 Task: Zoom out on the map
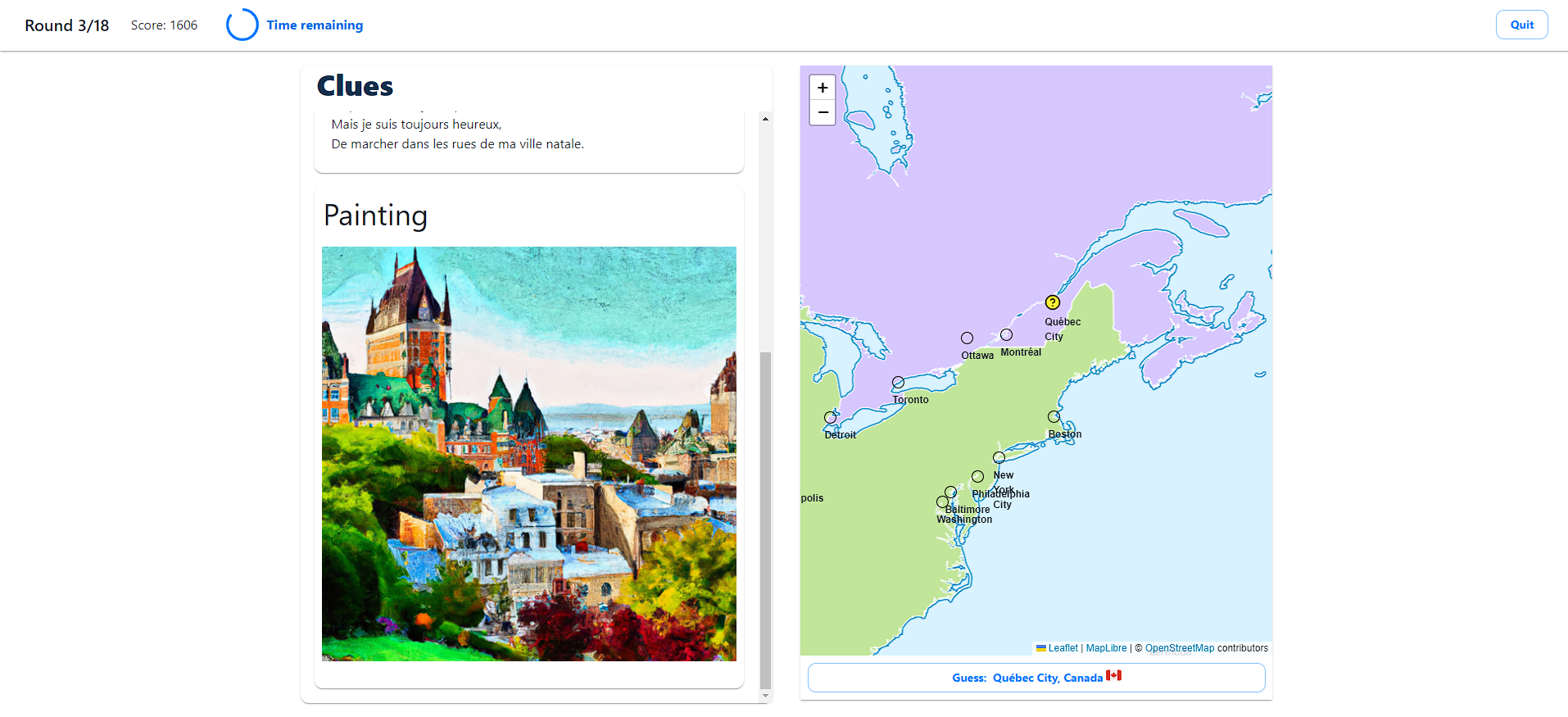coord(823,112)
